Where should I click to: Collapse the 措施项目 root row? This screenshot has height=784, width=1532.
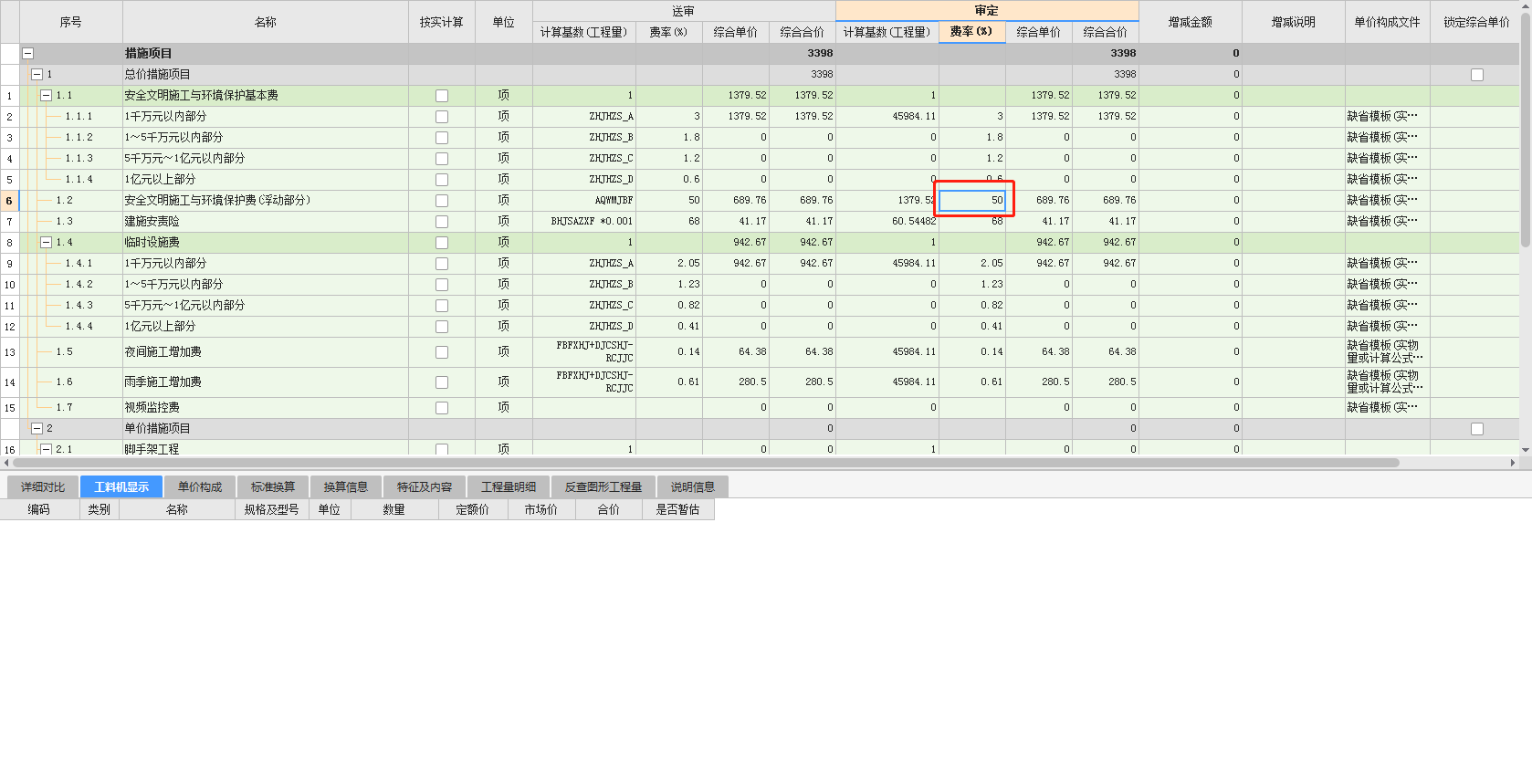[27, 54]
